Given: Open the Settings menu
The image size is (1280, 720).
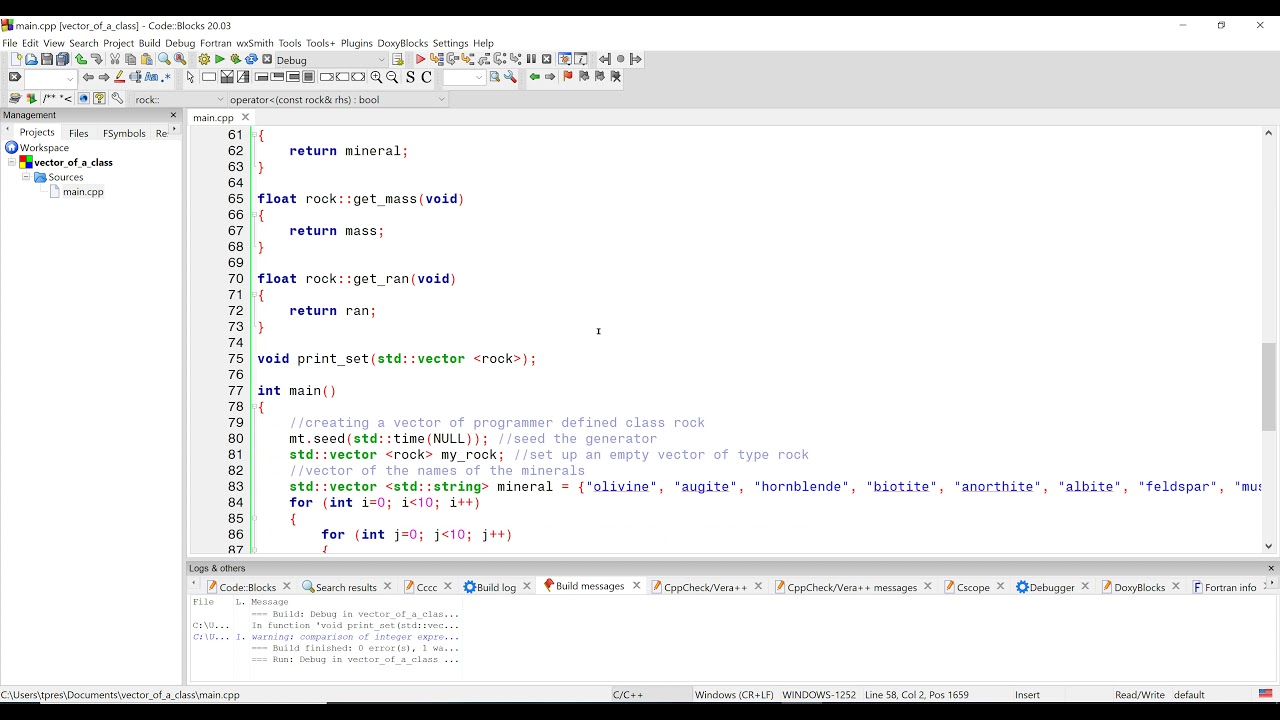Looking at the screenshot, I should (450, 43).
